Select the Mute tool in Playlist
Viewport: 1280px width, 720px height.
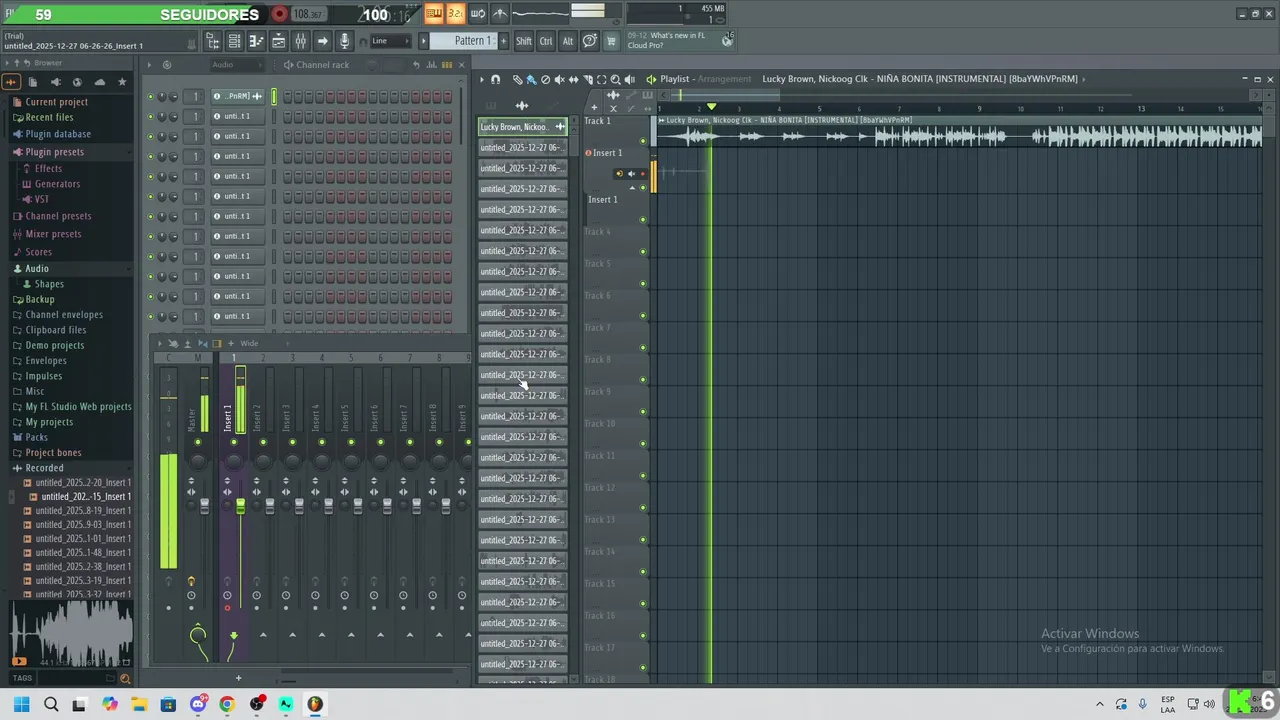pyautogui.click(x=559, y=79)
